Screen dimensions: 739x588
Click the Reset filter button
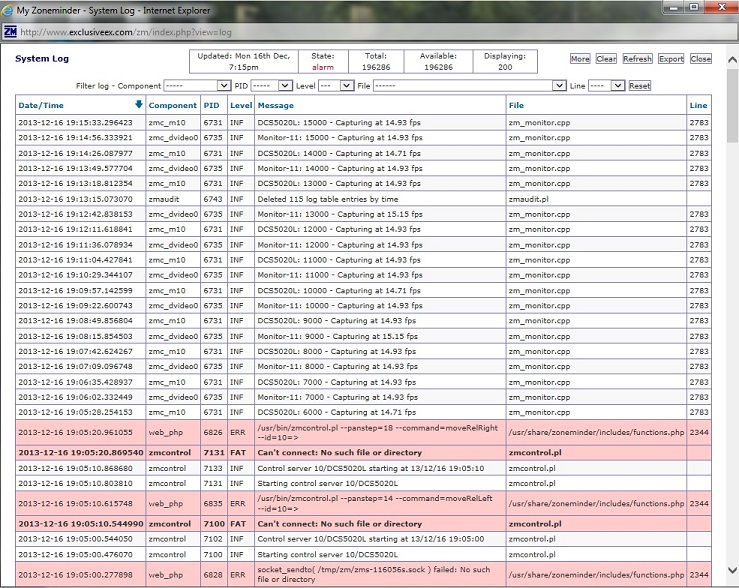click(x=640, y=86)
